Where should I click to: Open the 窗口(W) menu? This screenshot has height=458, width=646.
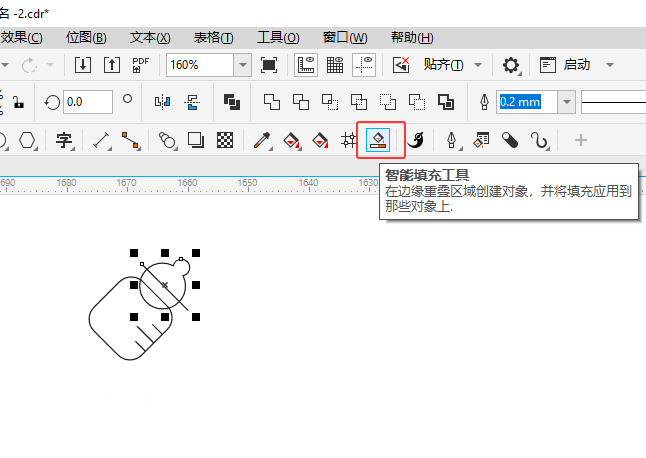coord(345,38)
